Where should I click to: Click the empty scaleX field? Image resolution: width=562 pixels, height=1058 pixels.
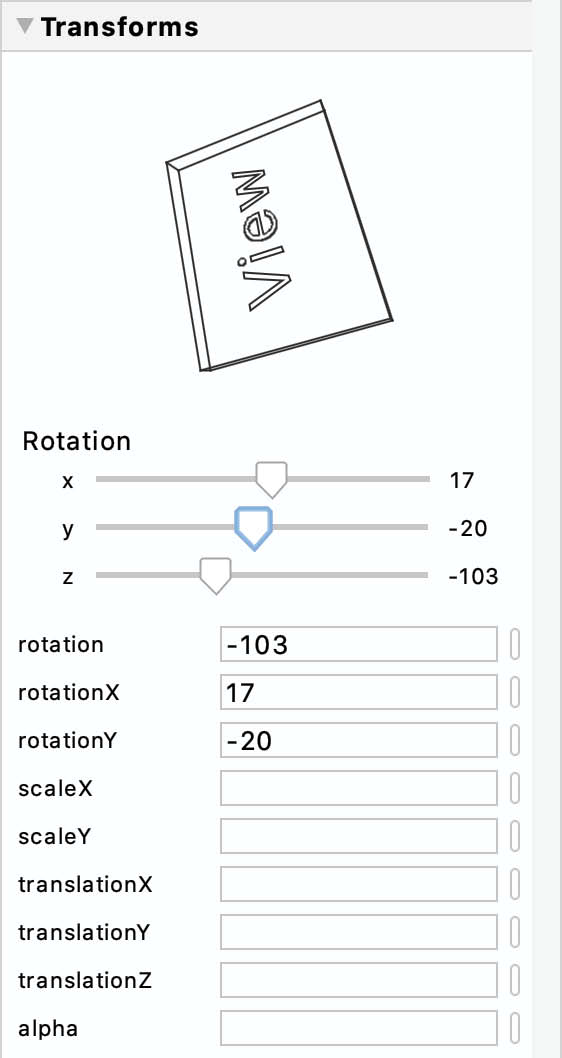[x=359, y=788]
